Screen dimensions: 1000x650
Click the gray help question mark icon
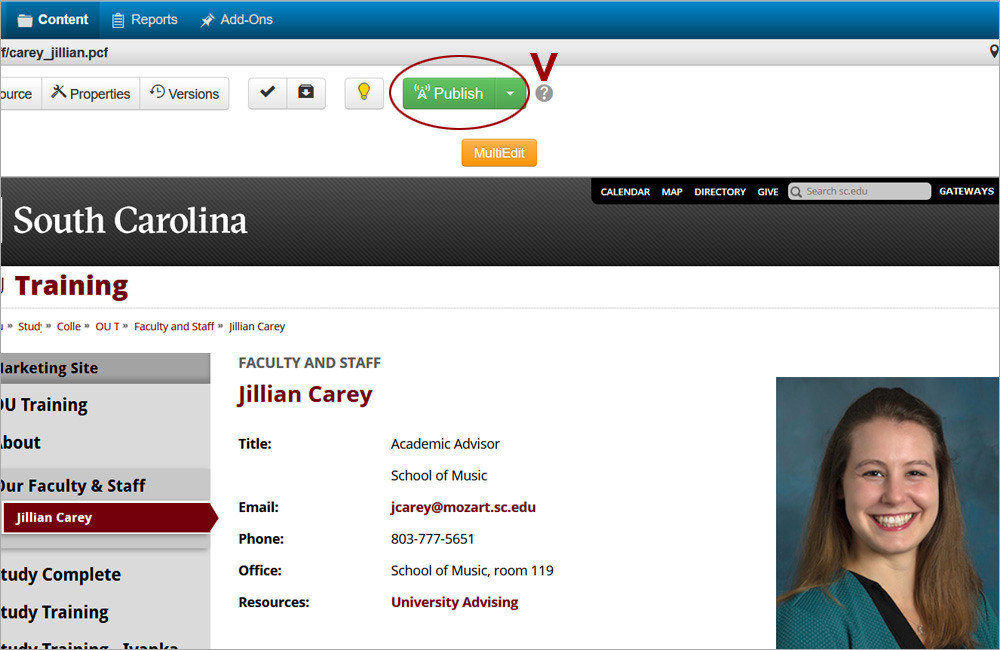544,94
